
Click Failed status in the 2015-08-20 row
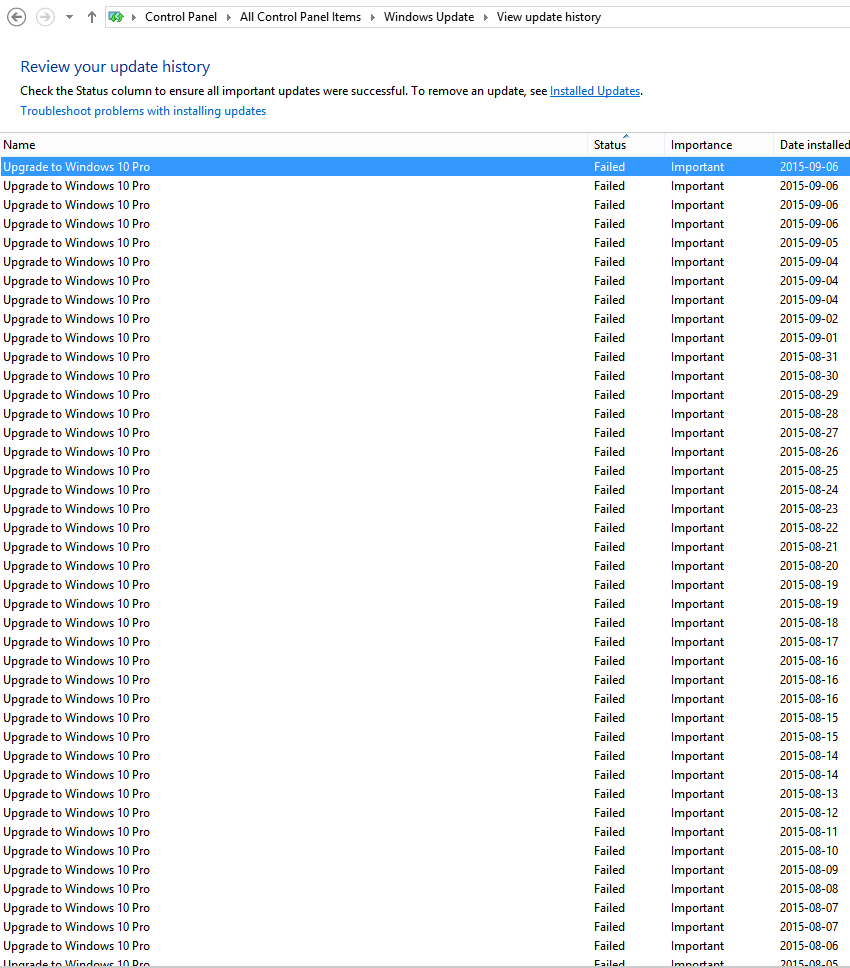coord(609,565)
